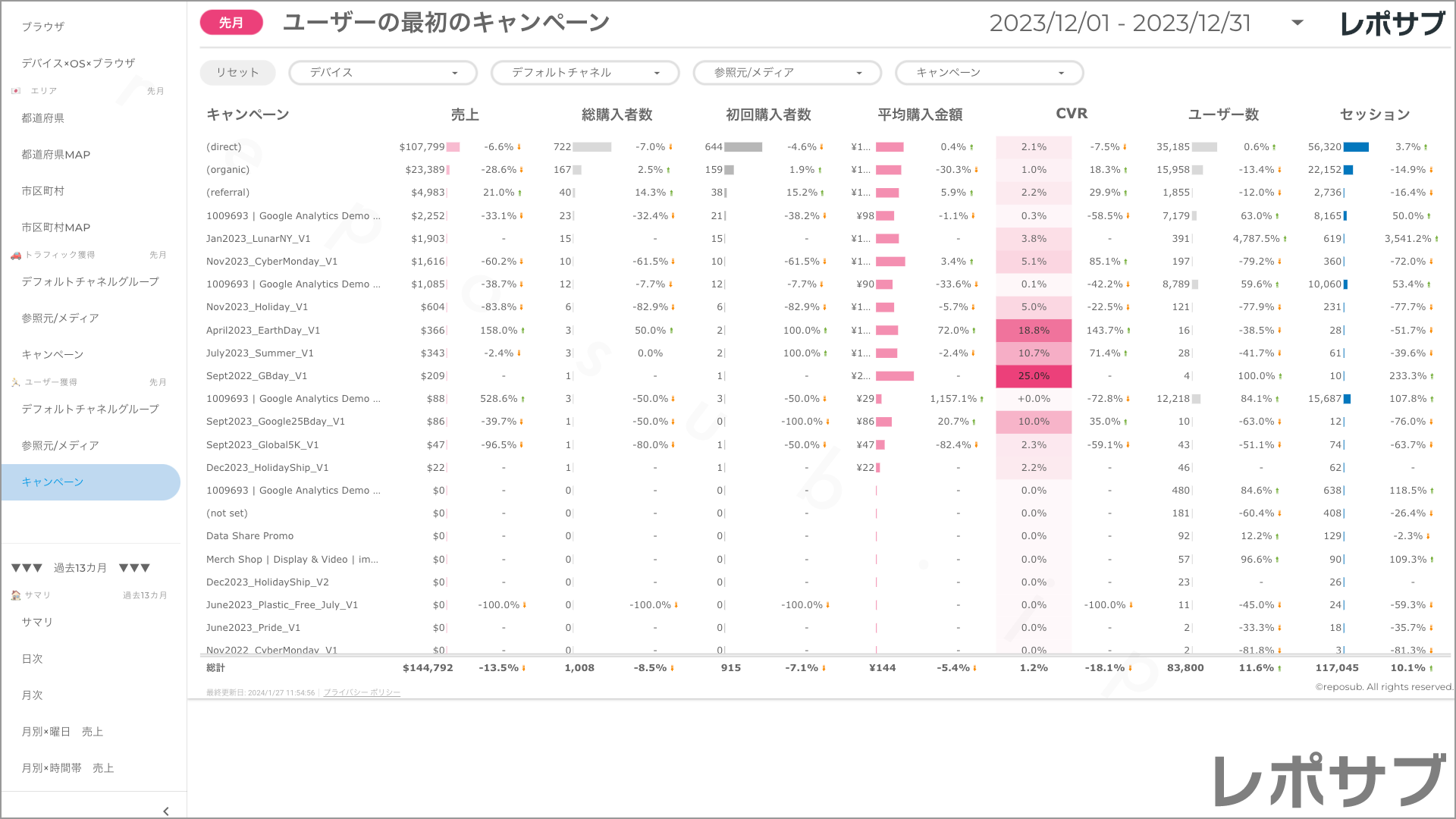Image resolution: width=1456 pixels, height=819 pixels.
Task: Open 月別×曜日 売上 page in sidebar
Action: 62,732
